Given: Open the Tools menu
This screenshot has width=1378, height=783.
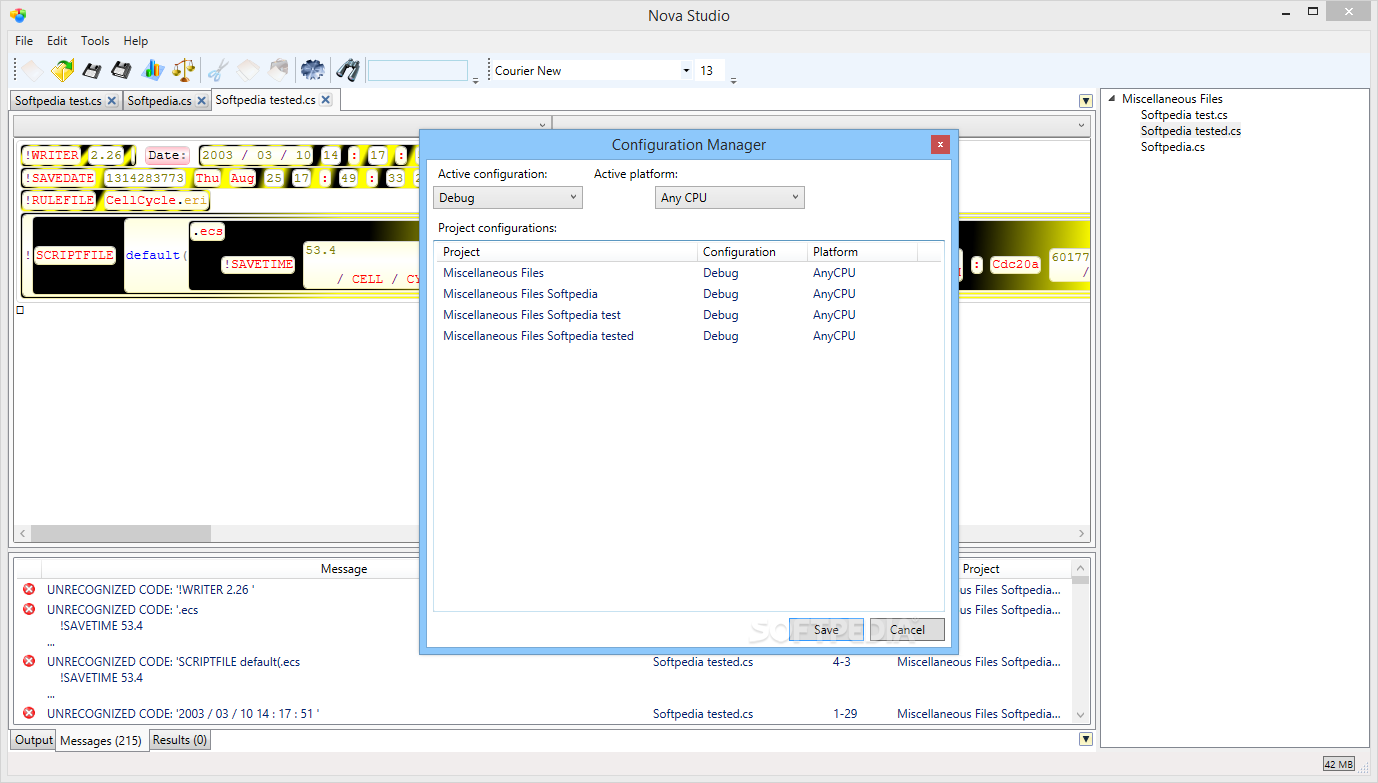Looking at the screenshot, I should 95,41.
